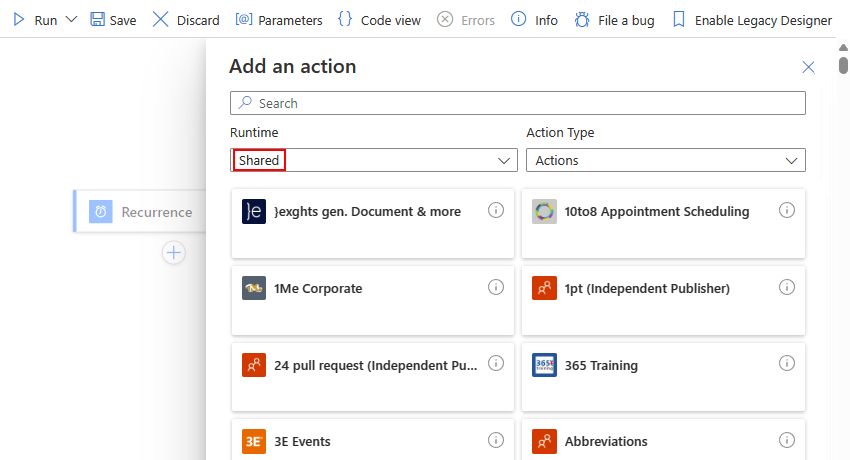Open the Run dropdown chevron
The image size is (850, 460).
coord(71,20)
